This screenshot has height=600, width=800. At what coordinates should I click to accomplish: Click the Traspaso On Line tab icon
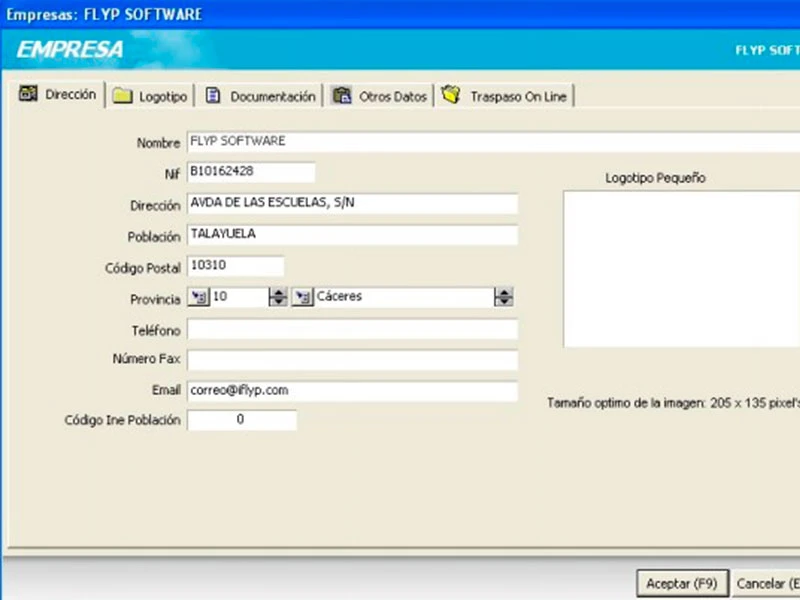click(x=451, y=94)
